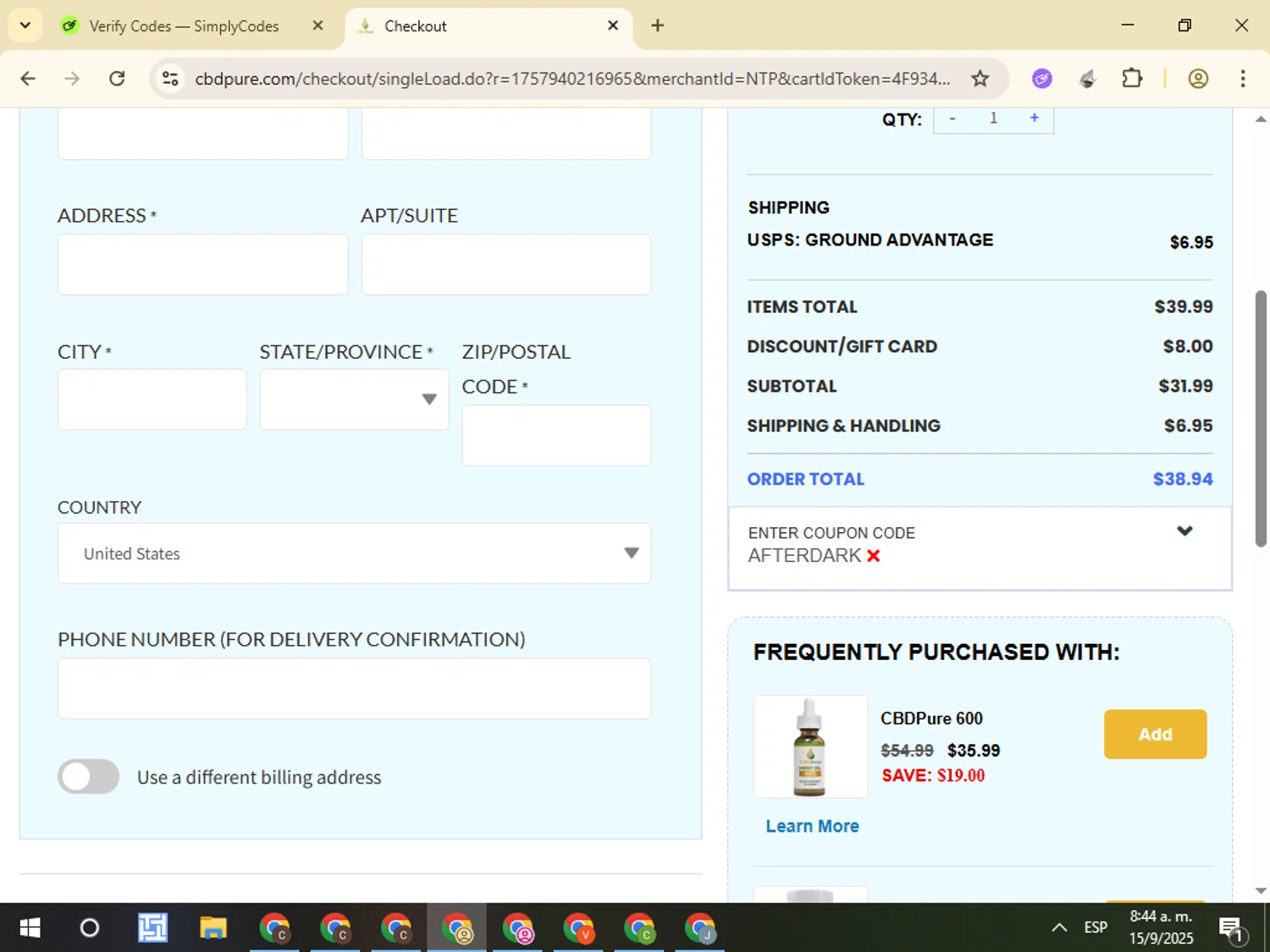1270x952 pixels.
Task: Click the CITY input field
Action: (152, 399)
